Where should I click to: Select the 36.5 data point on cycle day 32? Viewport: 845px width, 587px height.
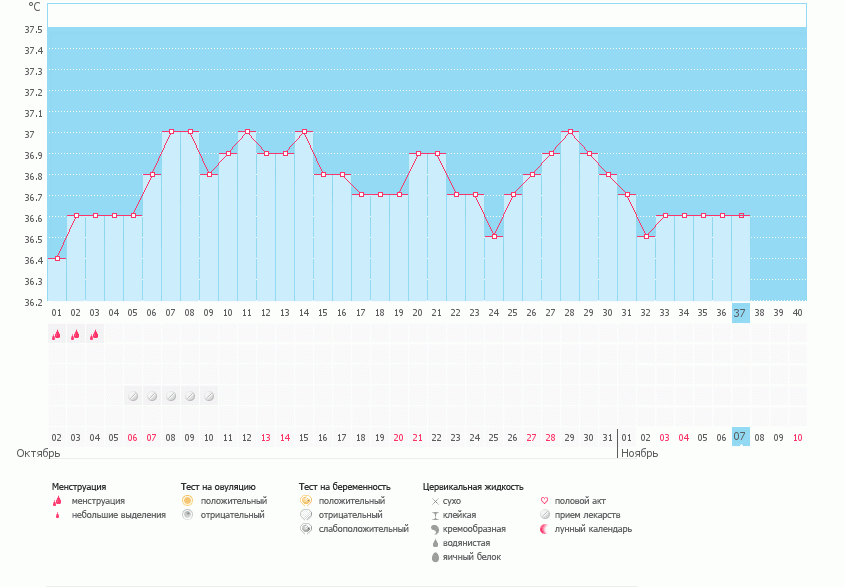click(646, 237)
